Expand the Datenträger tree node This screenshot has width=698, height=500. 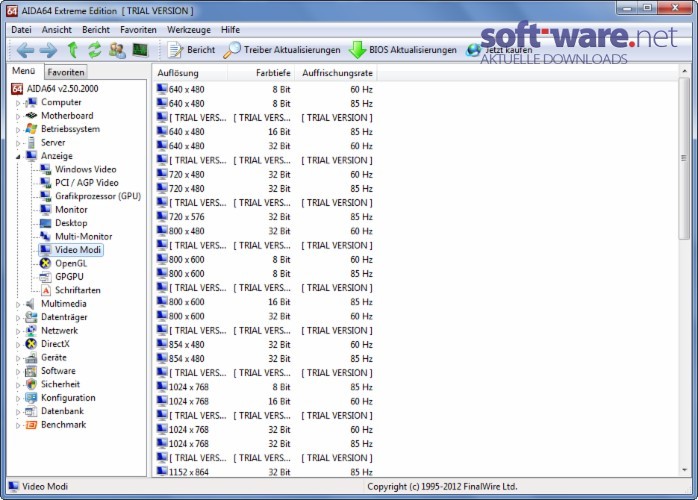pyautogui.click(x=18, y=318)
